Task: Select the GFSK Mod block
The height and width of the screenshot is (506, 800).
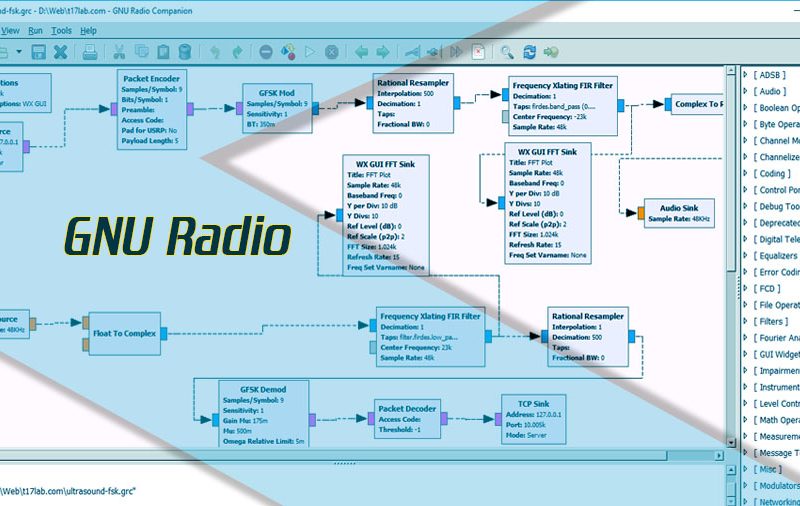Action: (277, 109)
